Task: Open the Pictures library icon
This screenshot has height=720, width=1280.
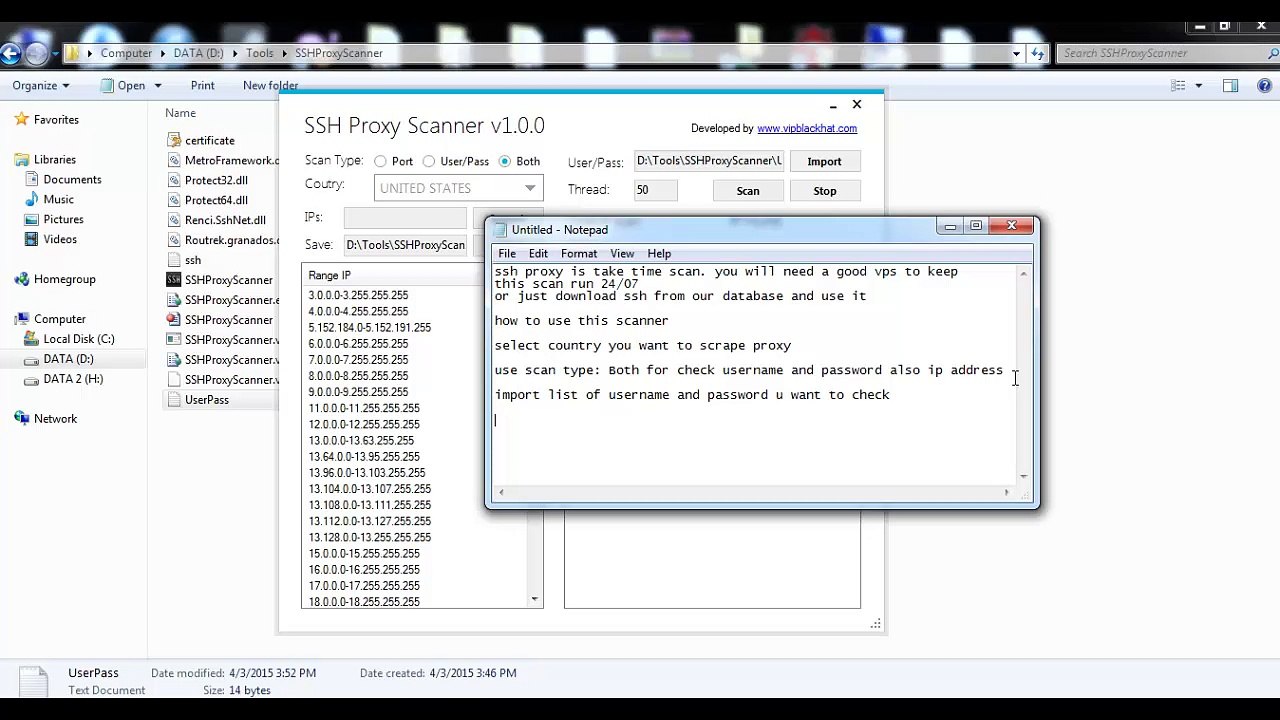Action: point(33,220)
